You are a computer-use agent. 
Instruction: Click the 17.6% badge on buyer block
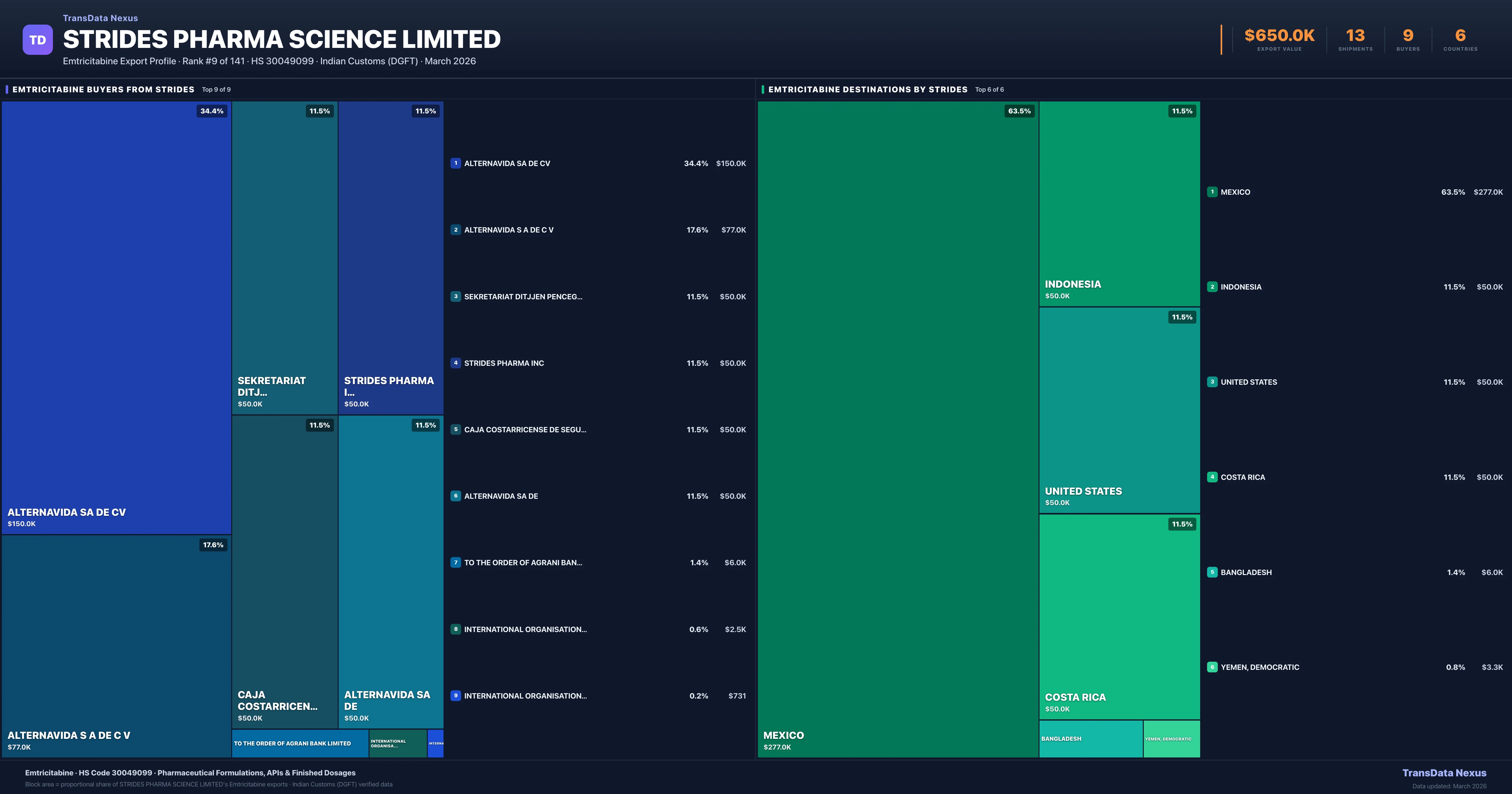coord(213,545)
